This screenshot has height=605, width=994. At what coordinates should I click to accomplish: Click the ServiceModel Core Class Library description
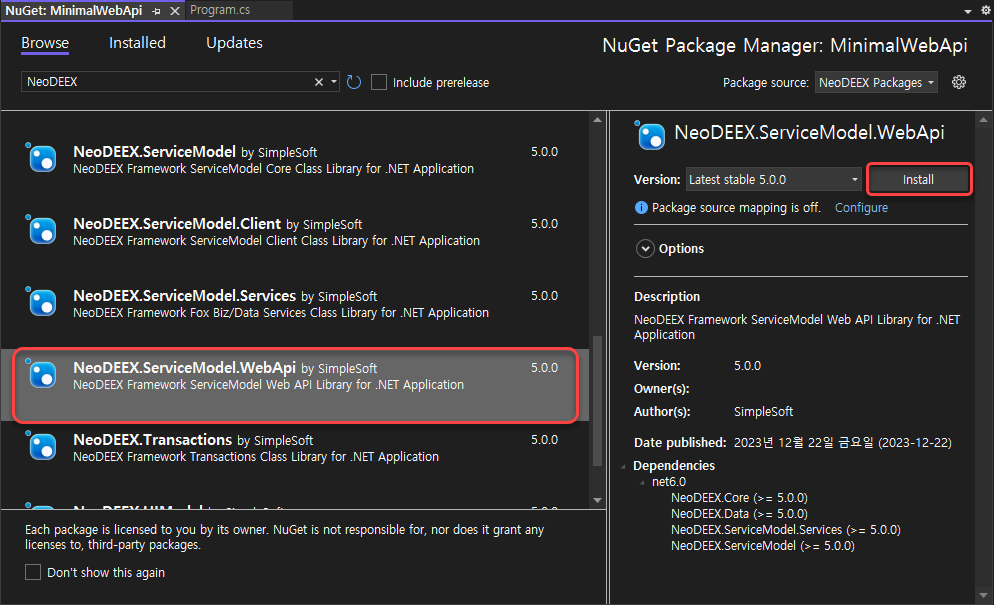273,169
